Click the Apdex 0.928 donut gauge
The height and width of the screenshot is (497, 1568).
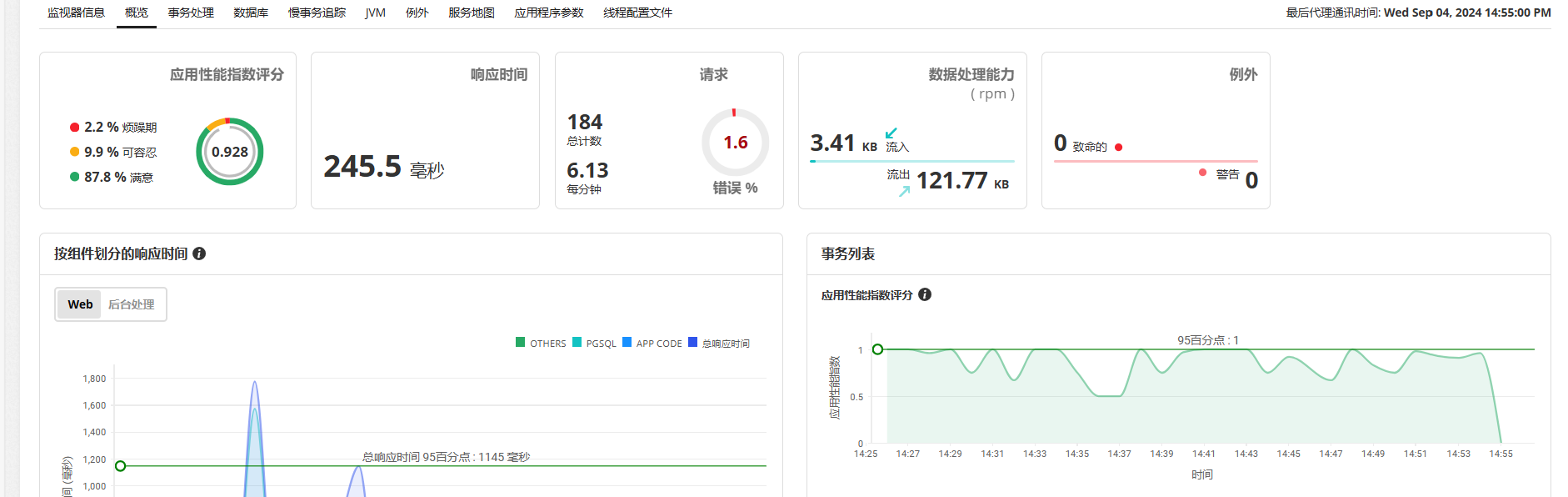(x=230, y=152)
